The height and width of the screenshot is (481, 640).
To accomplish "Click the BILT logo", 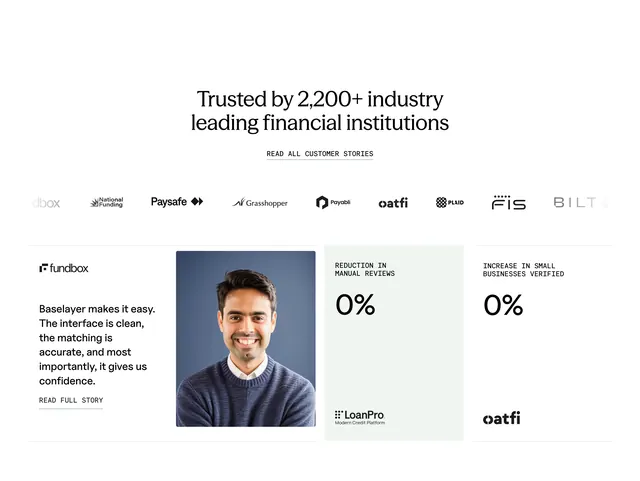I will coord(575,202).
